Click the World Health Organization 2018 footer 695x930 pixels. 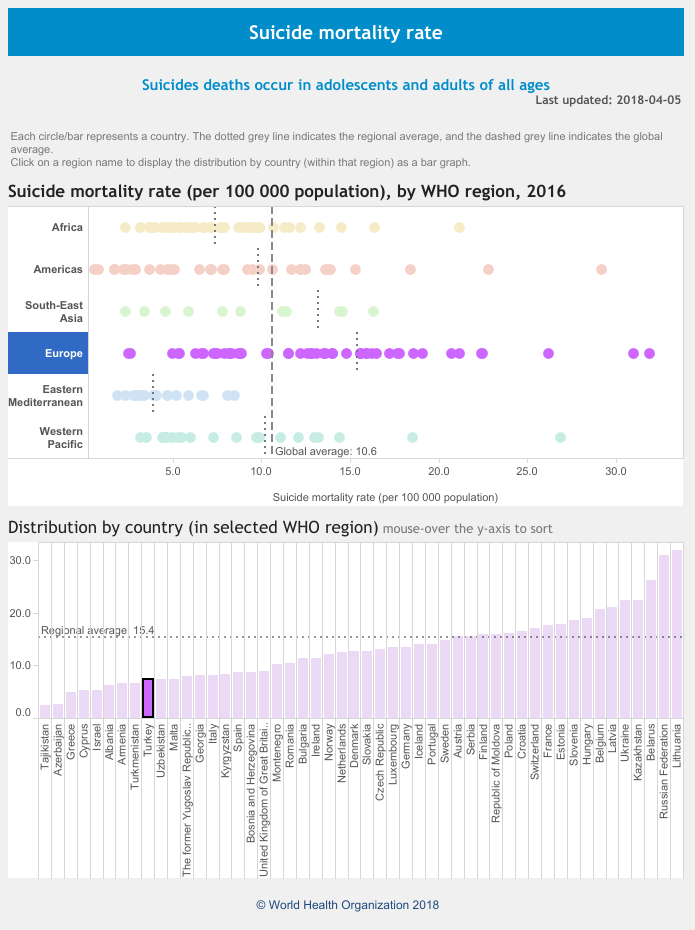(x=347, y=905)
